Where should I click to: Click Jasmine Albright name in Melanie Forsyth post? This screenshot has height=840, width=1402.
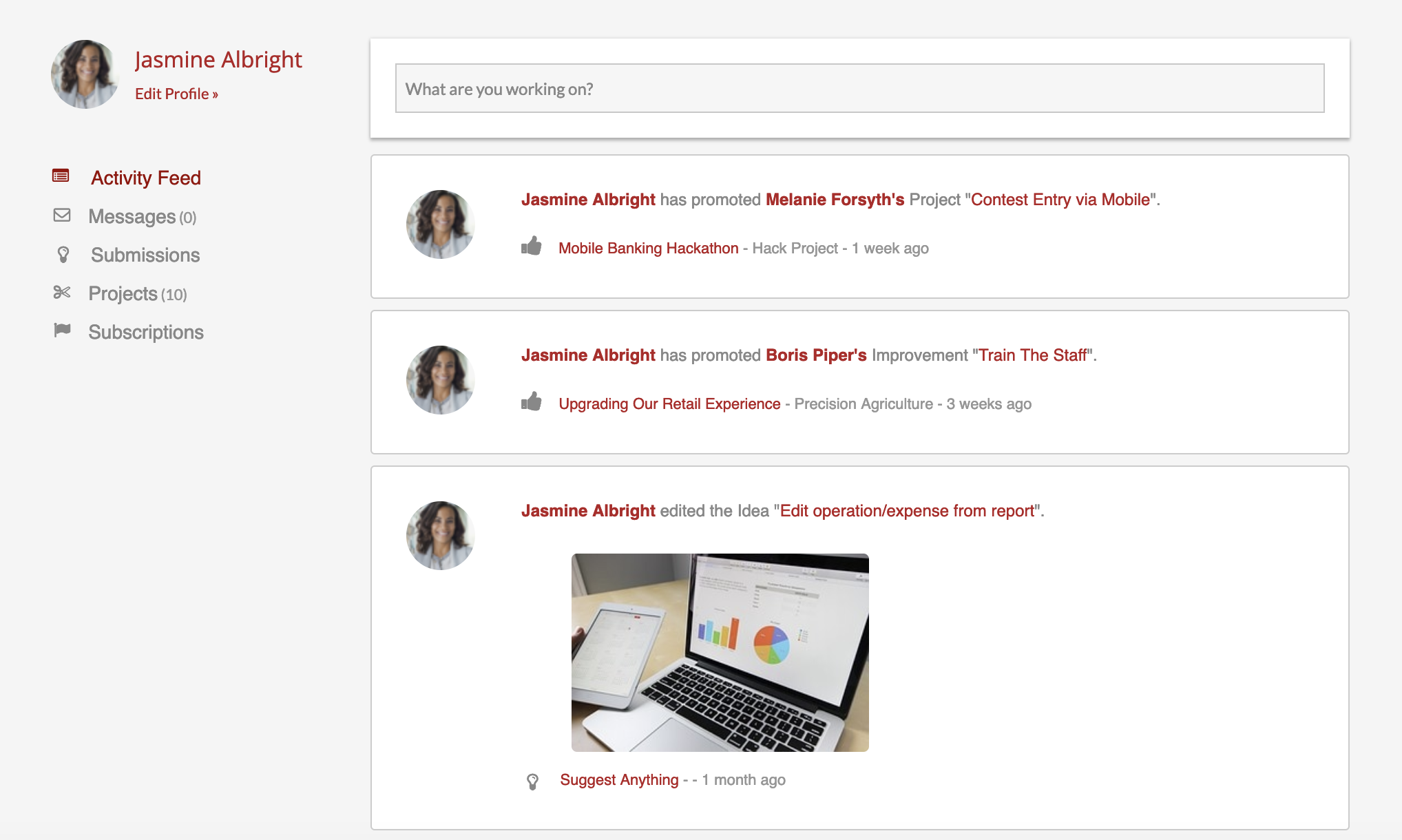(588, 200)
